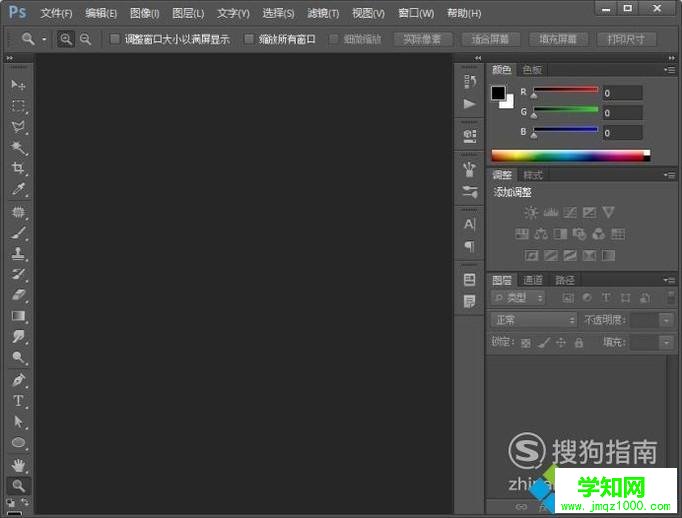682x518 pixels.
Task: Toggle lock transparent pixels
Action: coord(525,343)
